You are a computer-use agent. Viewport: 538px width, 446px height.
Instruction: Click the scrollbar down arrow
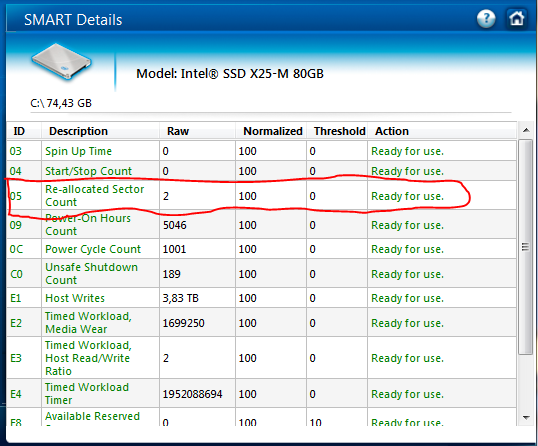(526, 418)
